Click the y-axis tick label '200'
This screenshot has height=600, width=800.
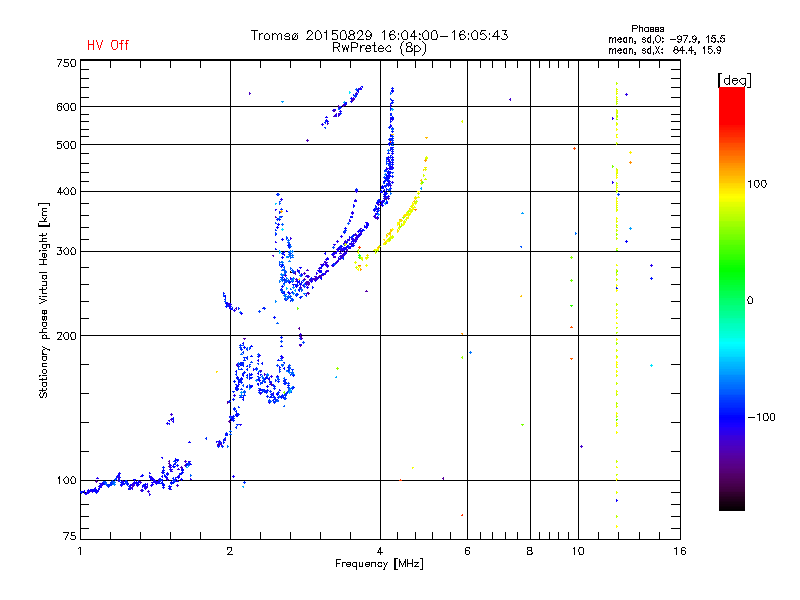click(x=66, y=336)
